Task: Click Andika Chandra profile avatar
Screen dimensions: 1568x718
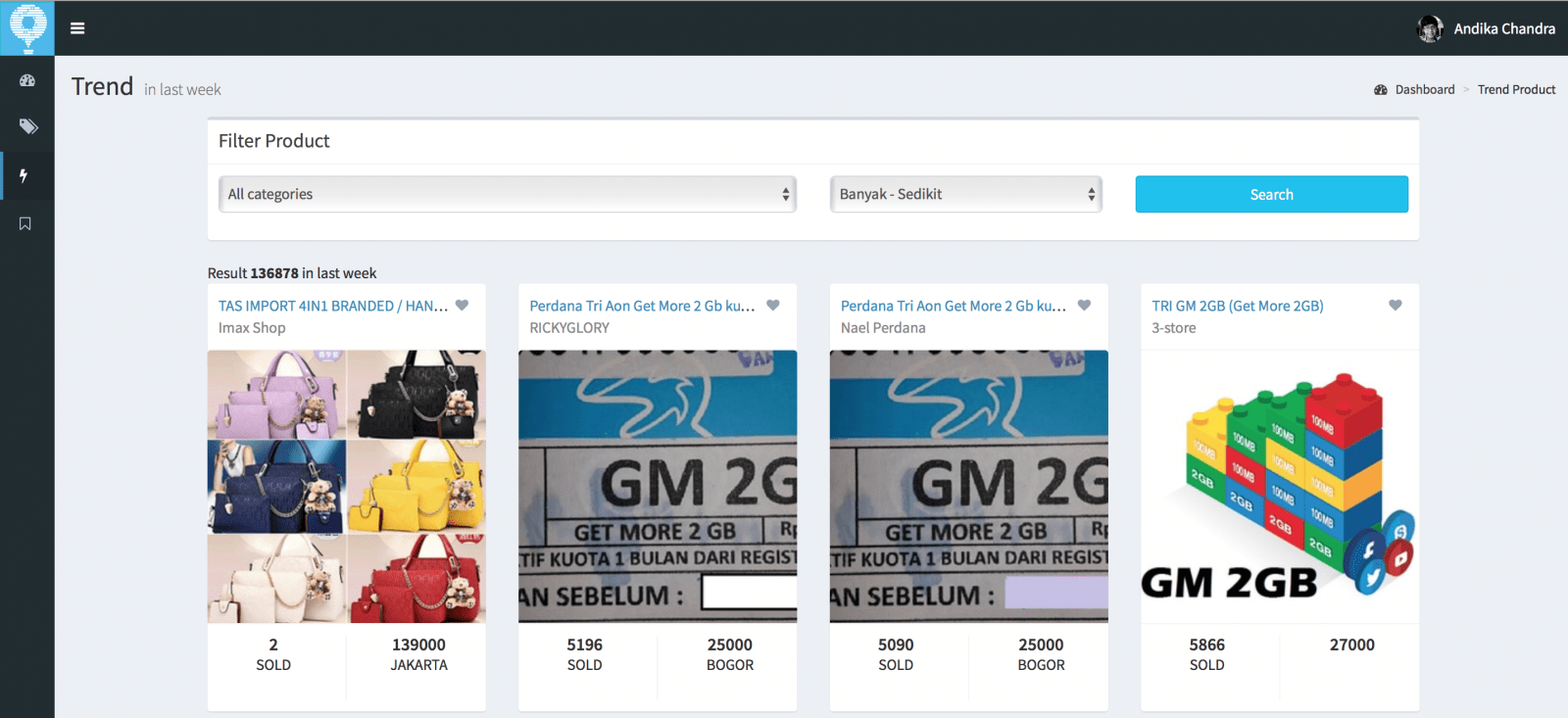Action: pyautogui.click(x=1431, y=28)
